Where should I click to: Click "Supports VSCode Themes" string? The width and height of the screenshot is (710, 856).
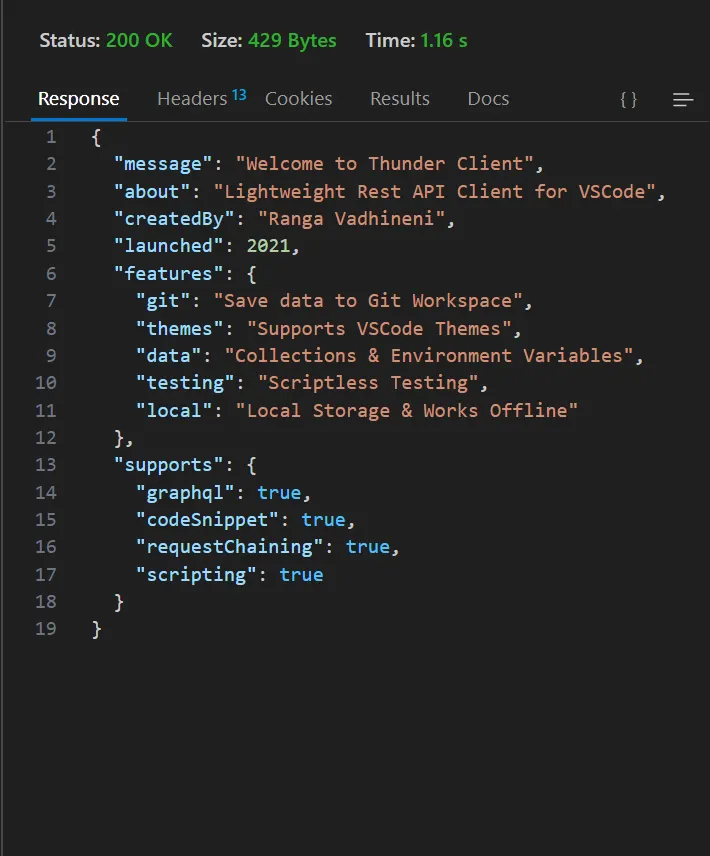[x=379, y=329]
